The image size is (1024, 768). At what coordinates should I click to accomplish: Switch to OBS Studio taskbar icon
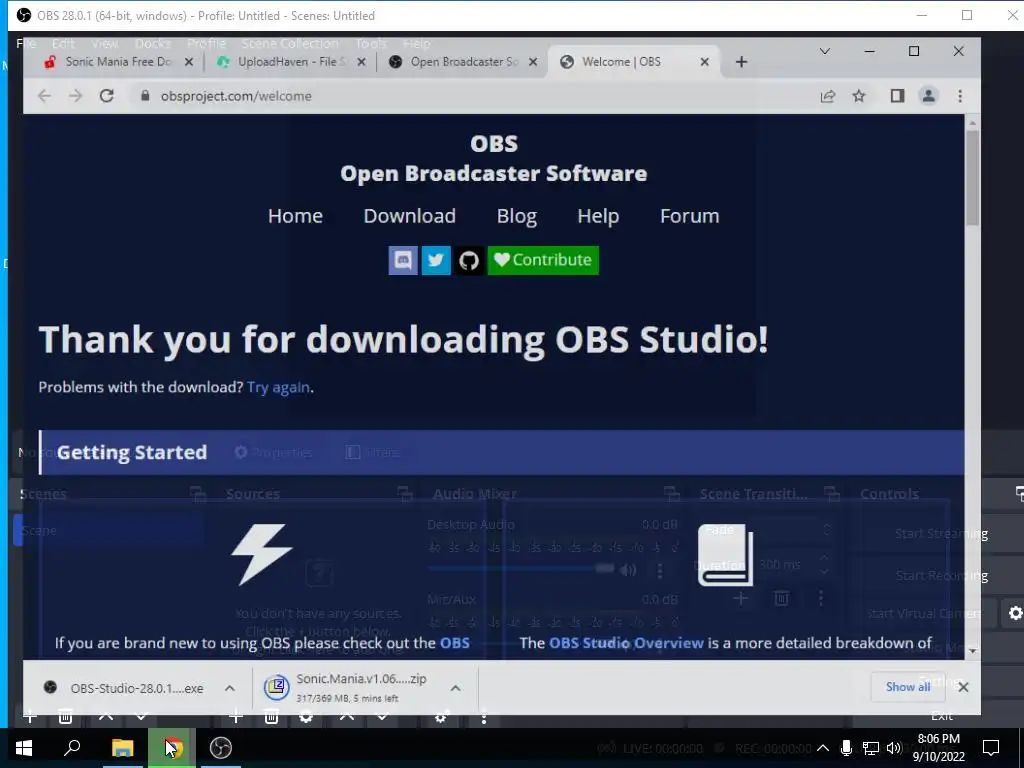tap(221, 748)
